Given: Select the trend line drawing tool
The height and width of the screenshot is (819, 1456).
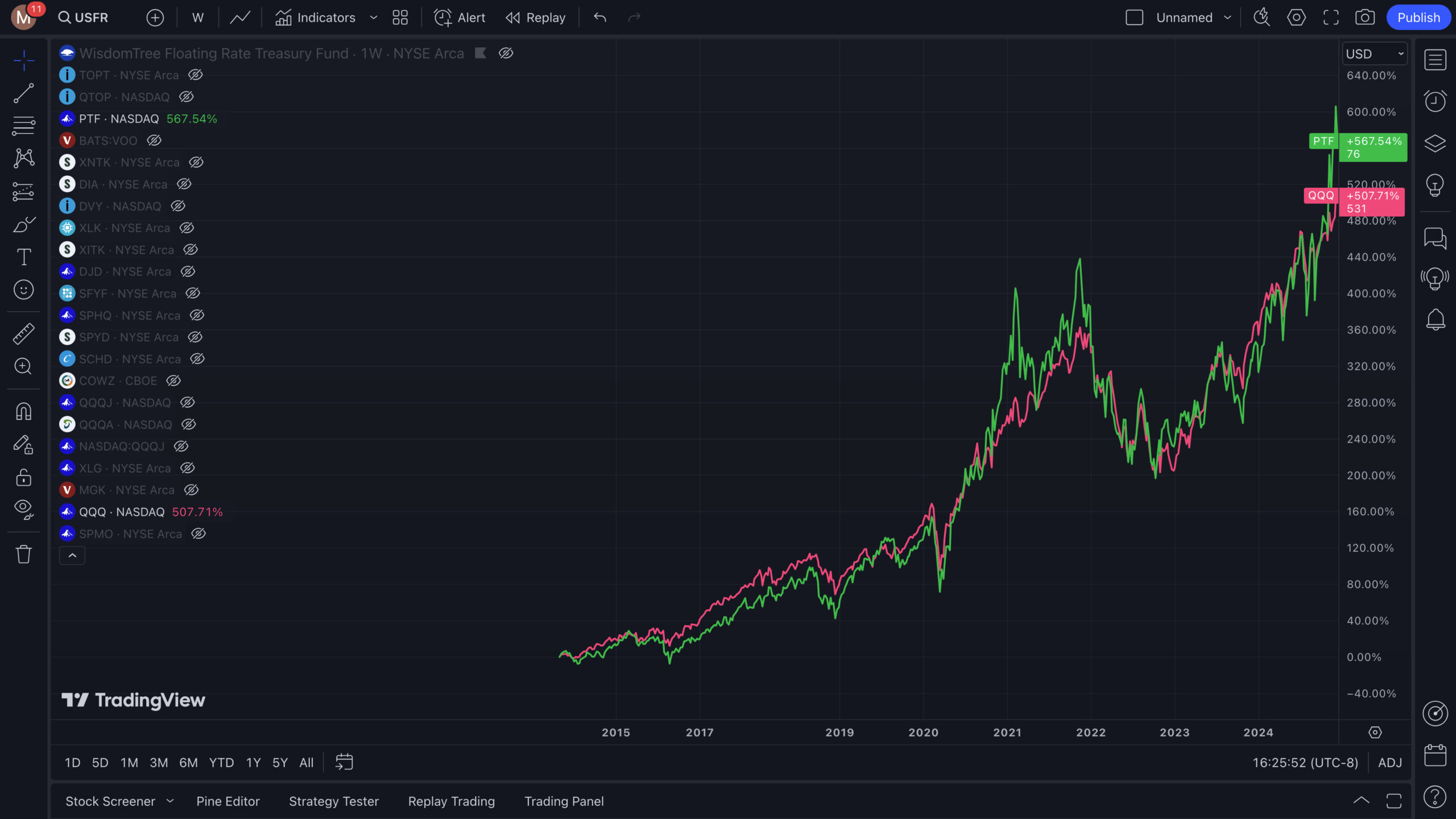Looking at the screenshot, I should 23,93.
